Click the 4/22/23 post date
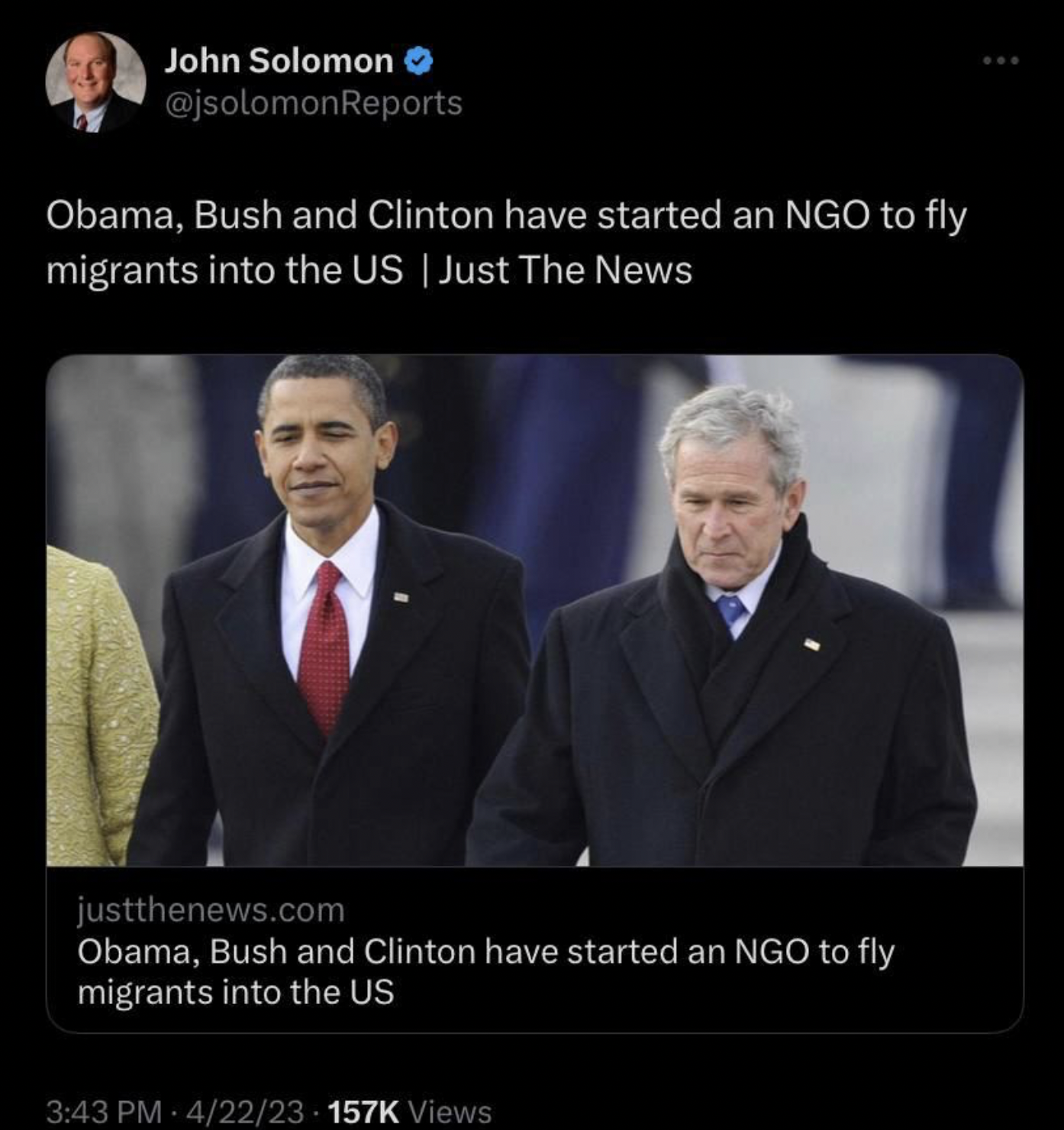 243,1112
